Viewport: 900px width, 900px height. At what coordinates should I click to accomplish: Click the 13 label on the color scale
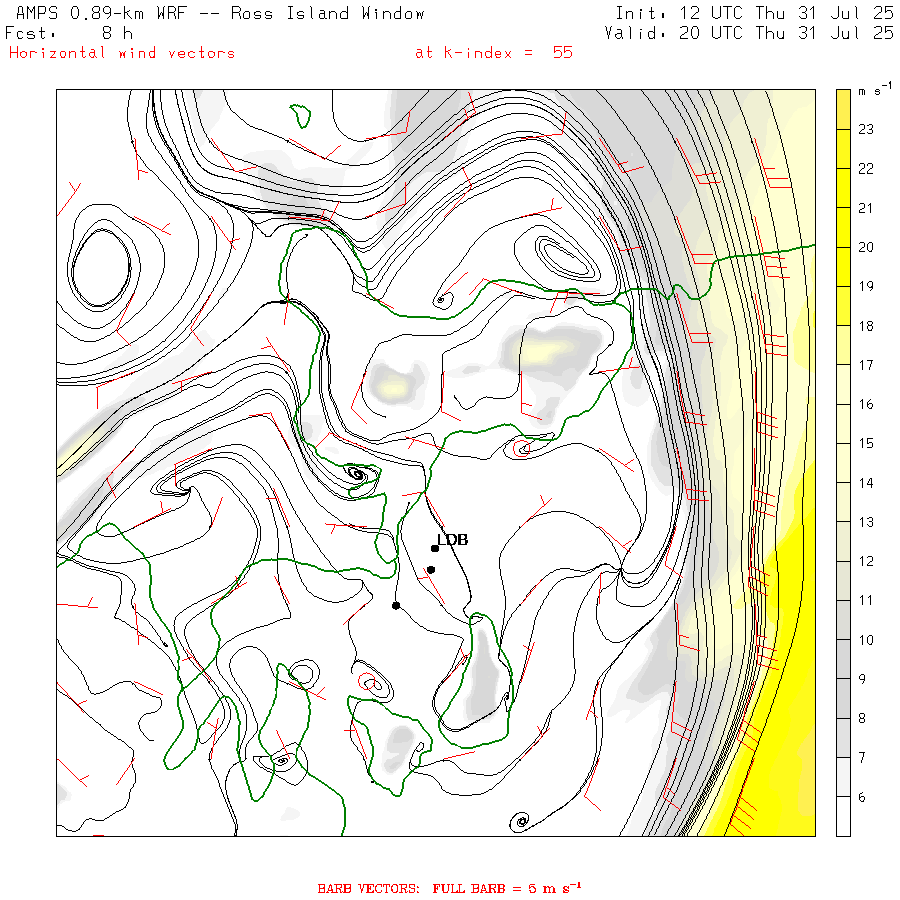pyautogui.click(x=866, y=522)
